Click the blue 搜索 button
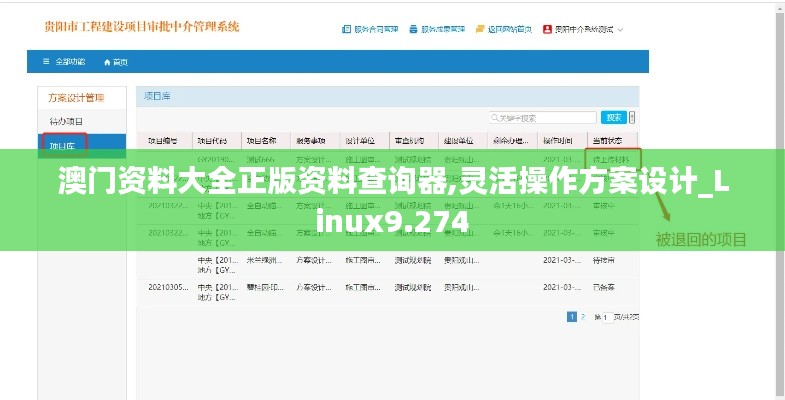Image resolution: width=785 pixels, height=400 pixels. (614, 118)
